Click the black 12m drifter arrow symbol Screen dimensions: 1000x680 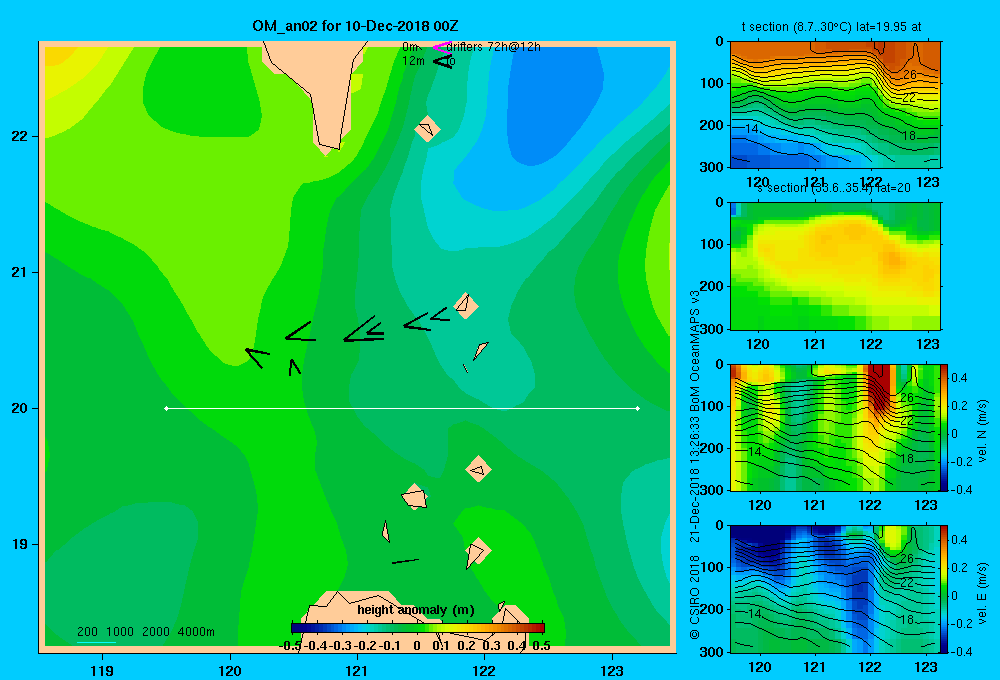443,61
